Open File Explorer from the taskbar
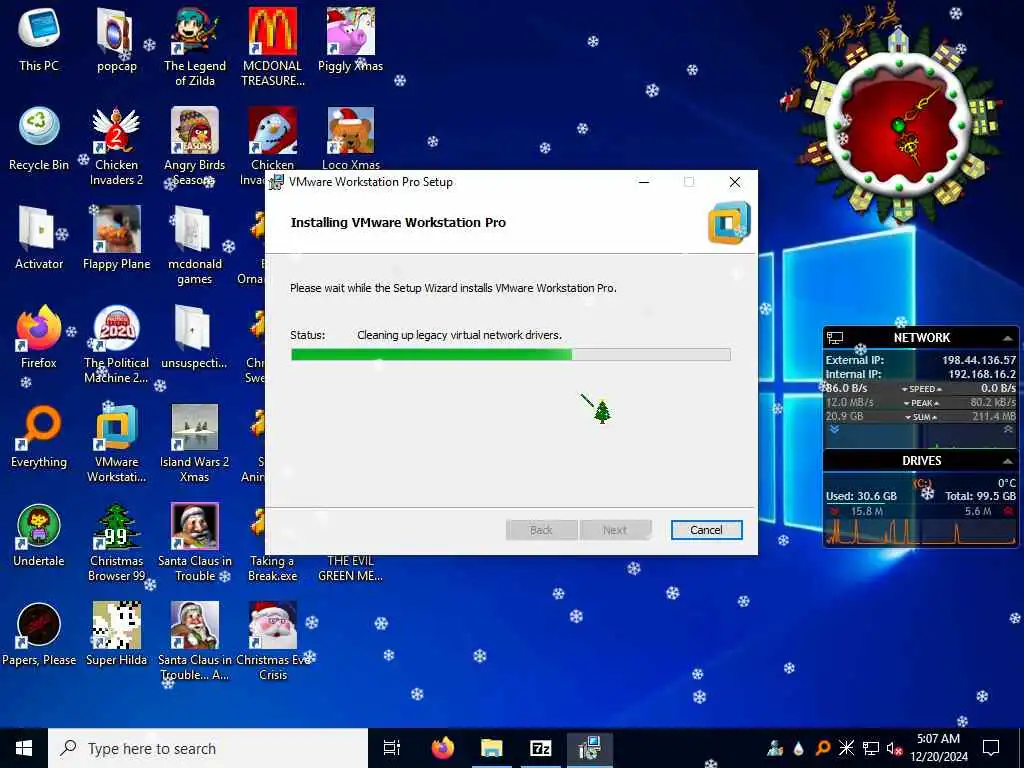Screen dimensions: 1024x768 click(492, 748)
